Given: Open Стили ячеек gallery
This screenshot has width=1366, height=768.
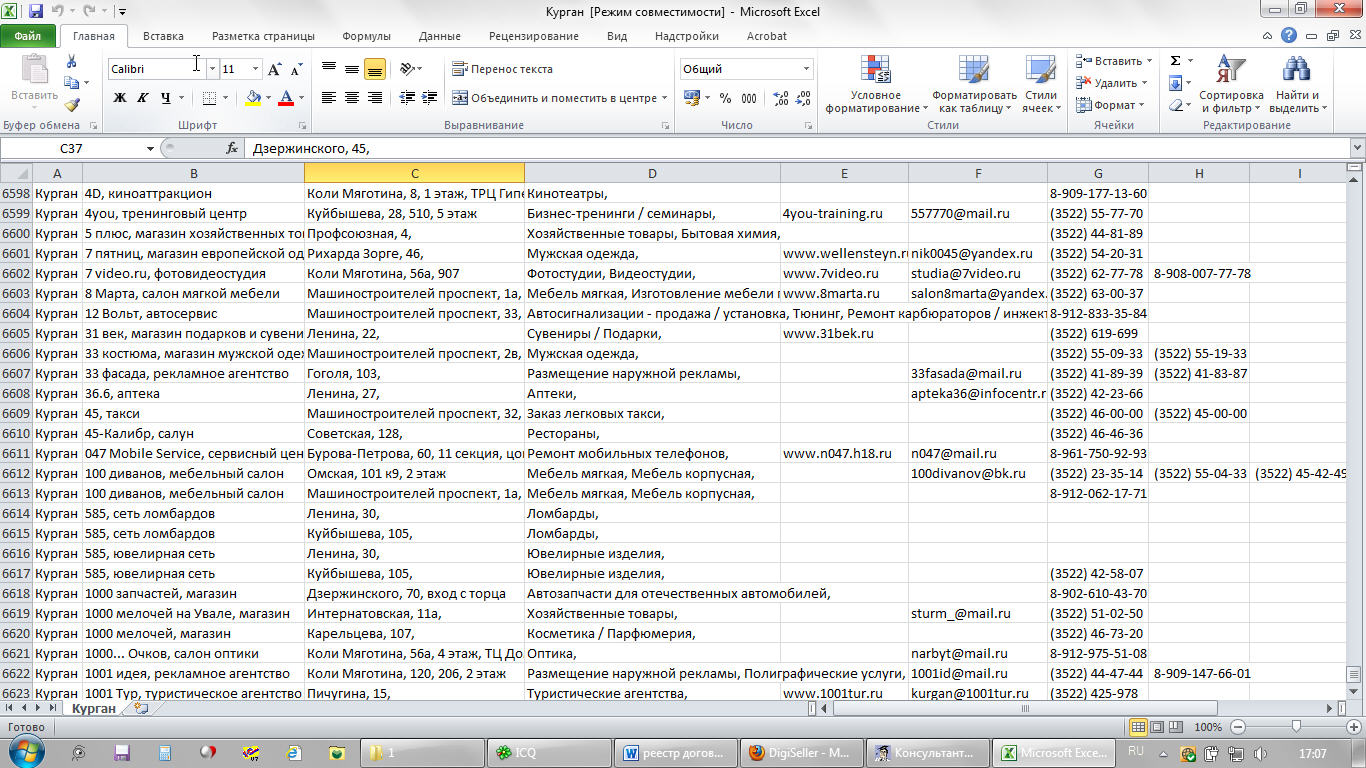Looking at the screenshot, I should (x=1041, y=84).
